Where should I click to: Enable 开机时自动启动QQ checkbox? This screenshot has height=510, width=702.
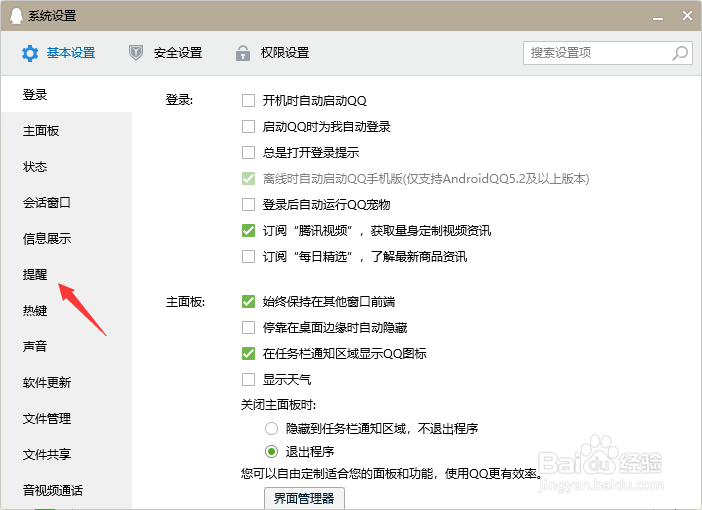point(248,100)
